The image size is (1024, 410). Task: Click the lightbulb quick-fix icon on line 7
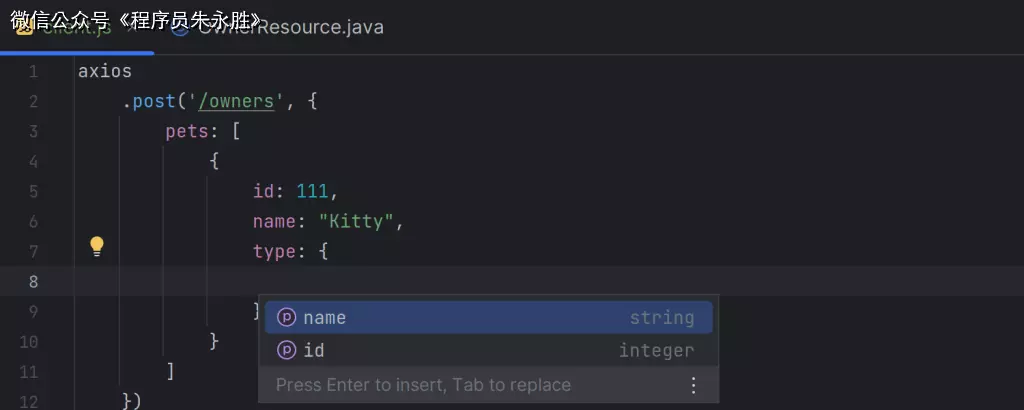tap(97, 246)
